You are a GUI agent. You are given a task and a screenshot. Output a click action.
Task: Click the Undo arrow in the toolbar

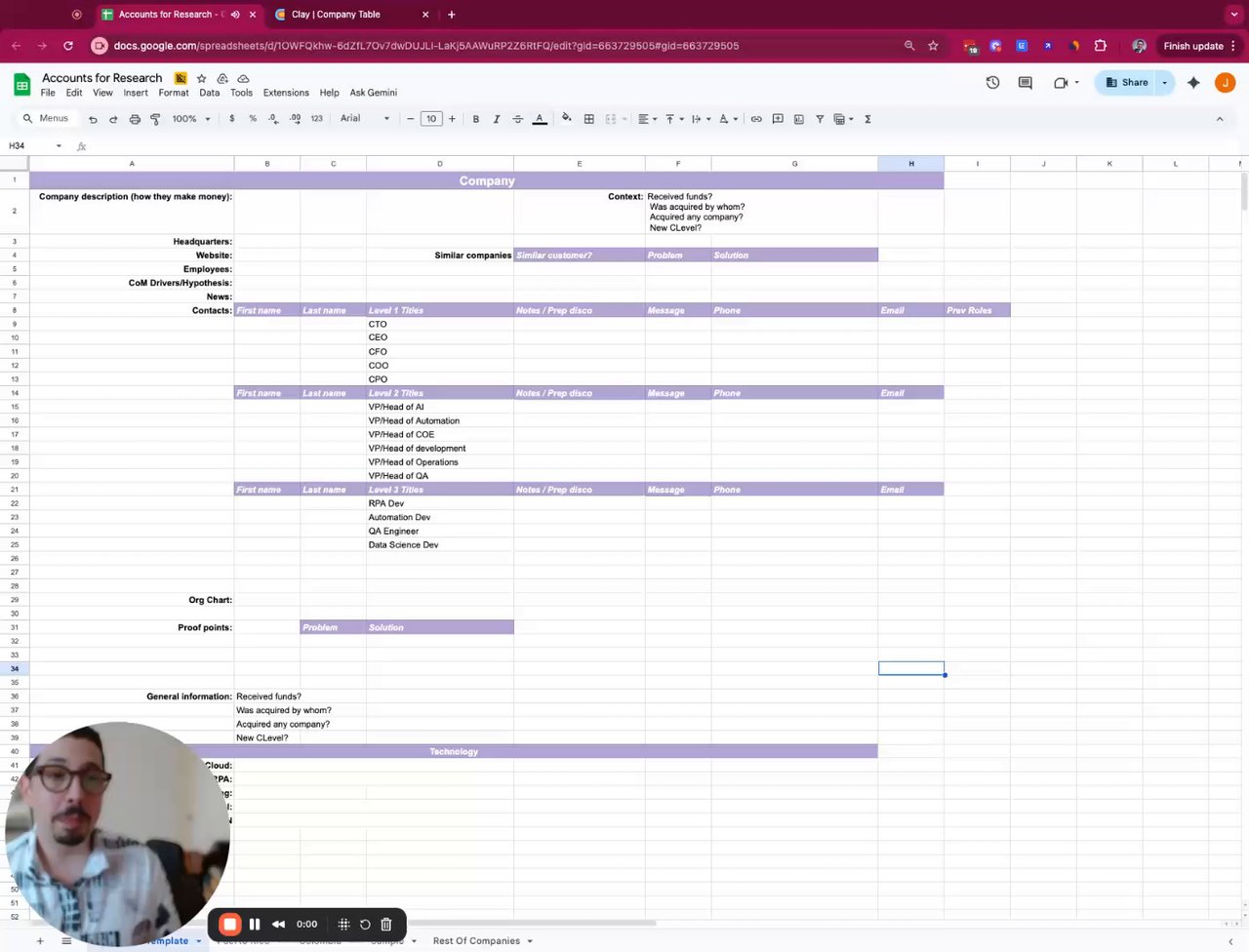[x=93, y=119]
